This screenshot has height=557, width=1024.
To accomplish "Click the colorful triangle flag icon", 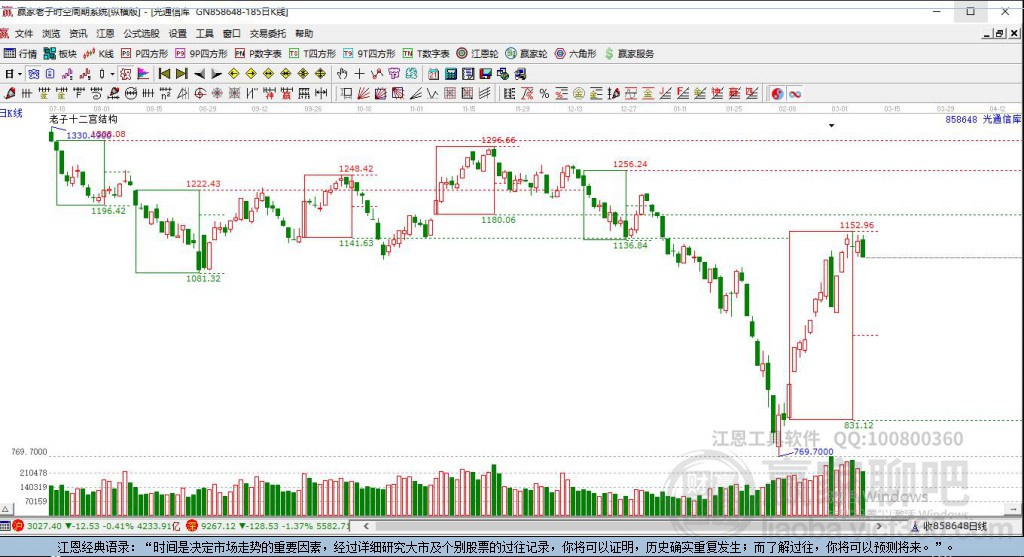I will 143,74.
